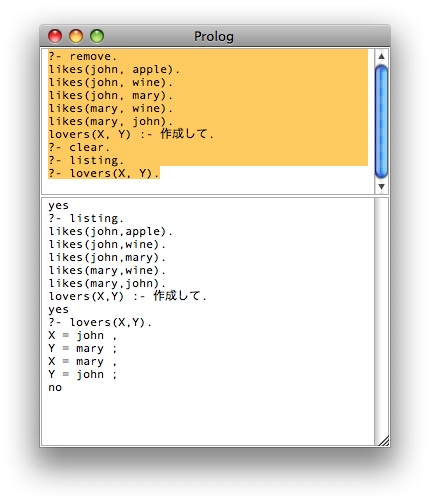Click the '?- clear.' query line

[x=79, y=147]
